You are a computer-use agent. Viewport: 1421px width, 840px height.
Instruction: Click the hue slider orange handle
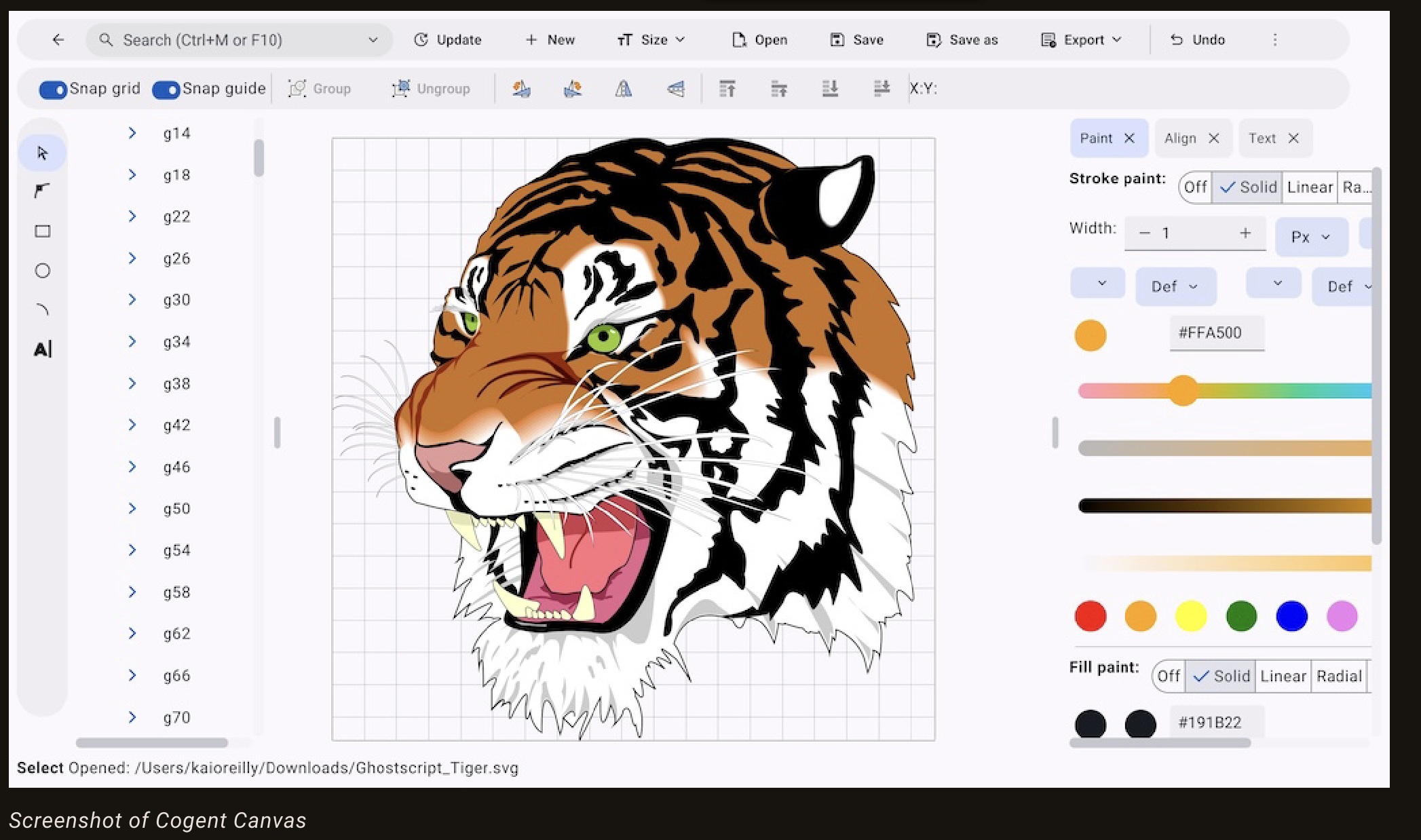click(1183, 391)
